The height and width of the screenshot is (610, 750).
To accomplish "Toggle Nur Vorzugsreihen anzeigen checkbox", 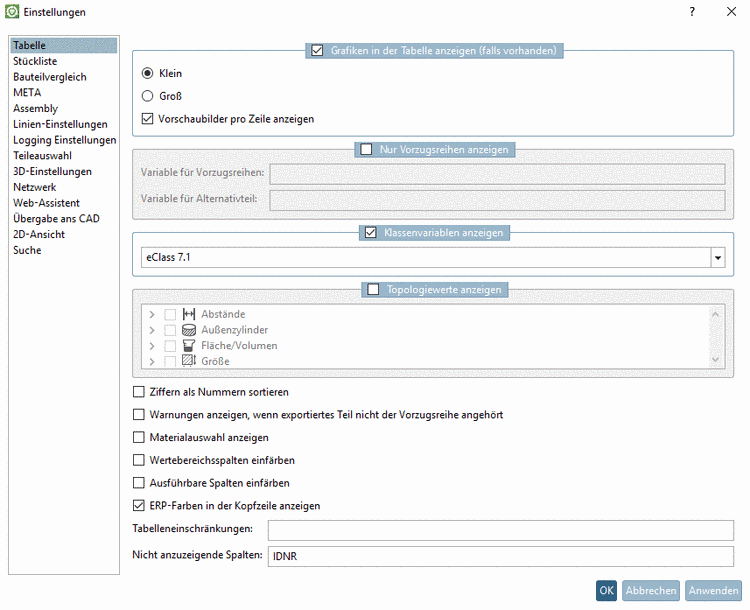I will click(x=366, y=150).
